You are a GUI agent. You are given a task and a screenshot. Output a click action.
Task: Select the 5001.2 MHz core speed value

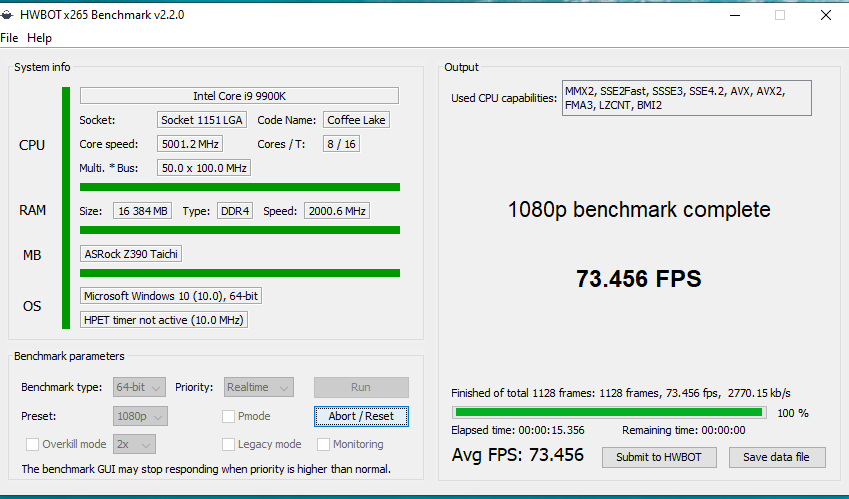pos(190,144)
